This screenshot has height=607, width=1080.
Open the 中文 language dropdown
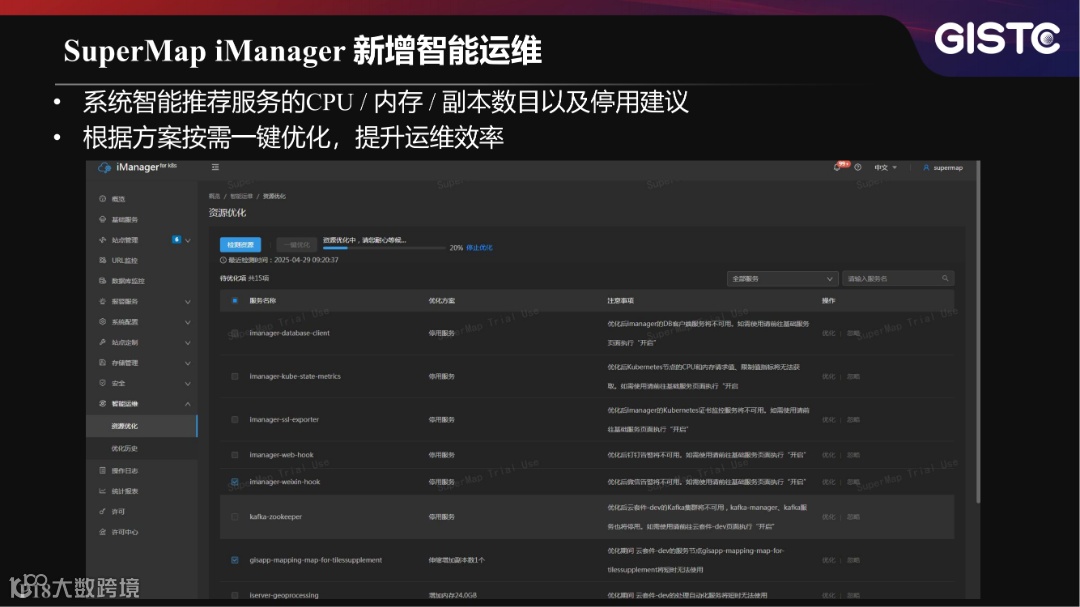[x=886, y=167]
